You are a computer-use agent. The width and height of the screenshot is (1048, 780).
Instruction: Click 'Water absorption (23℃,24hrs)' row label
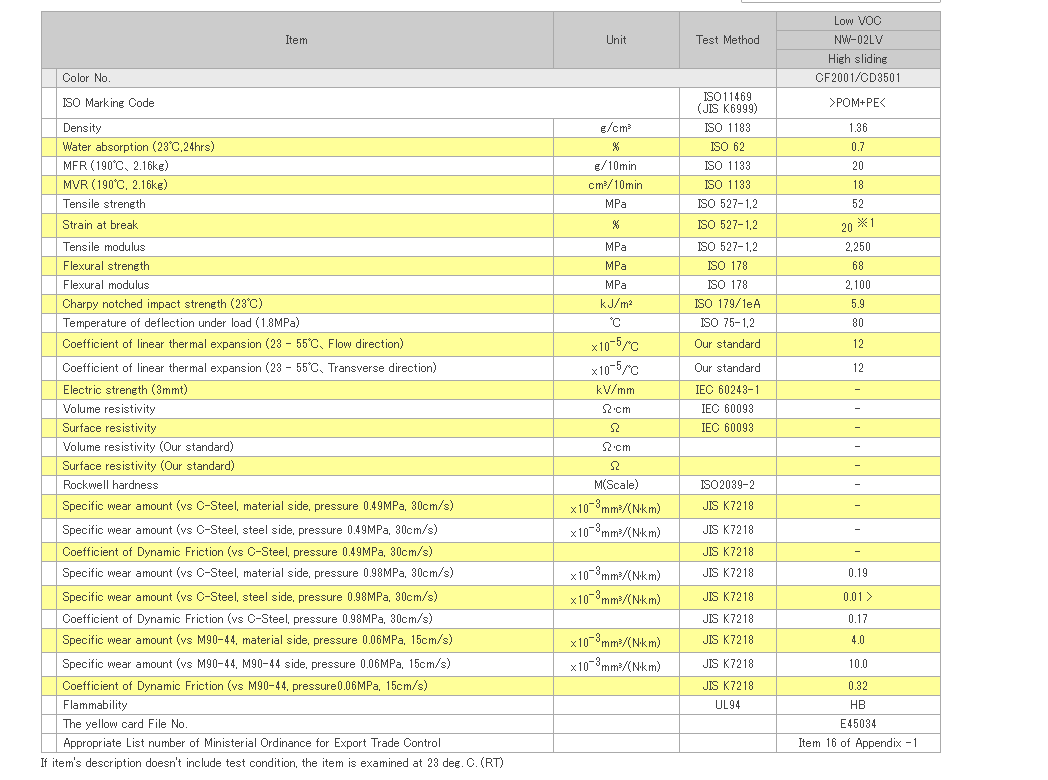click(x=138, y=147)
